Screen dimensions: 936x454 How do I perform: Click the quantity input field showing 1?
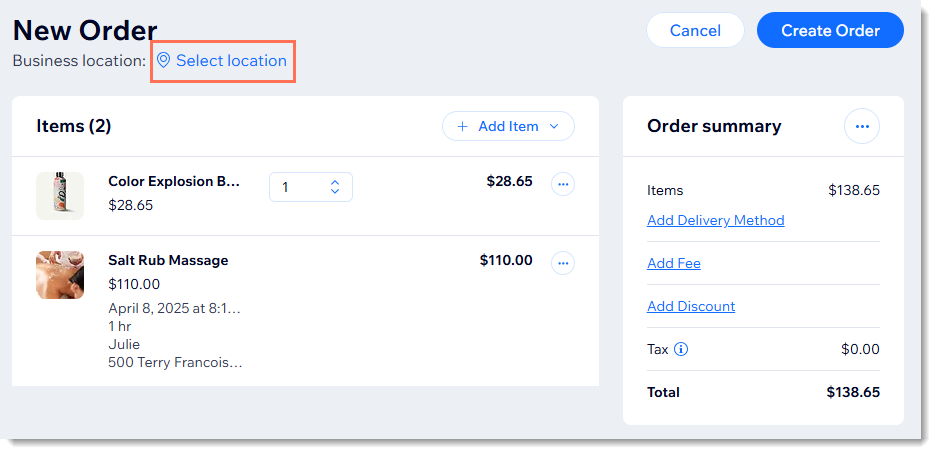(310, 187)
